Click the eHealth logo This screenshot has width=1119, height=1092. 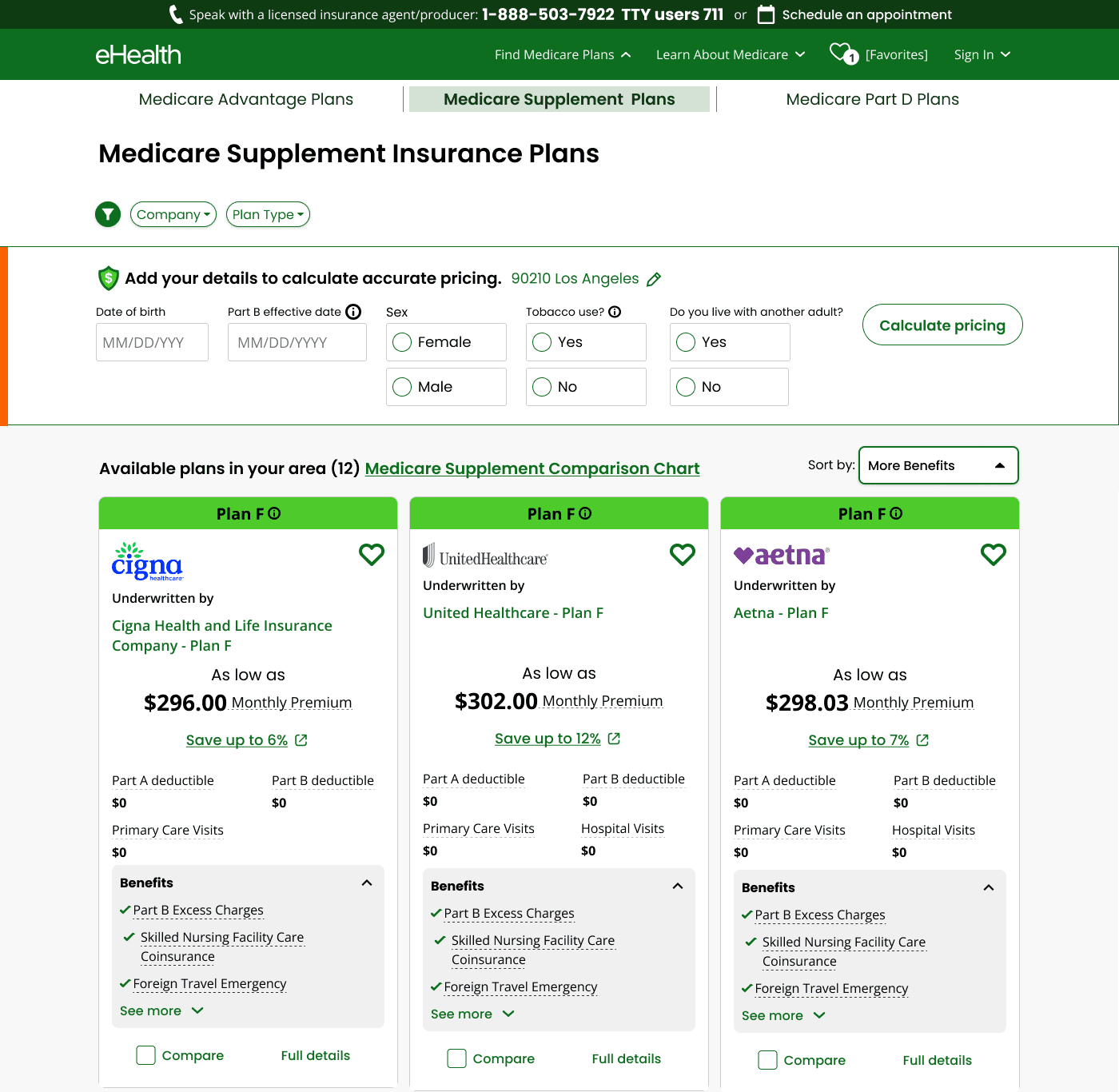pyautogui.click(x=138, y=54)
